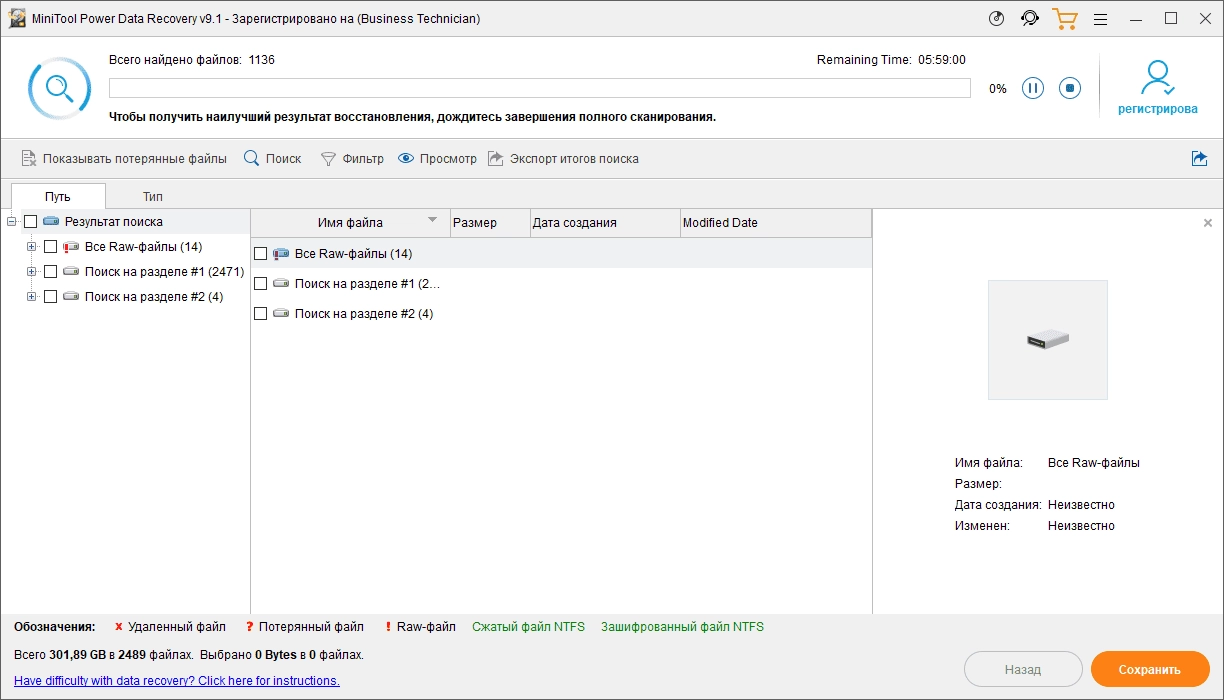Check Все Raw-файлы (14) in file list
1224x700 pixels.
click(260, 254)
